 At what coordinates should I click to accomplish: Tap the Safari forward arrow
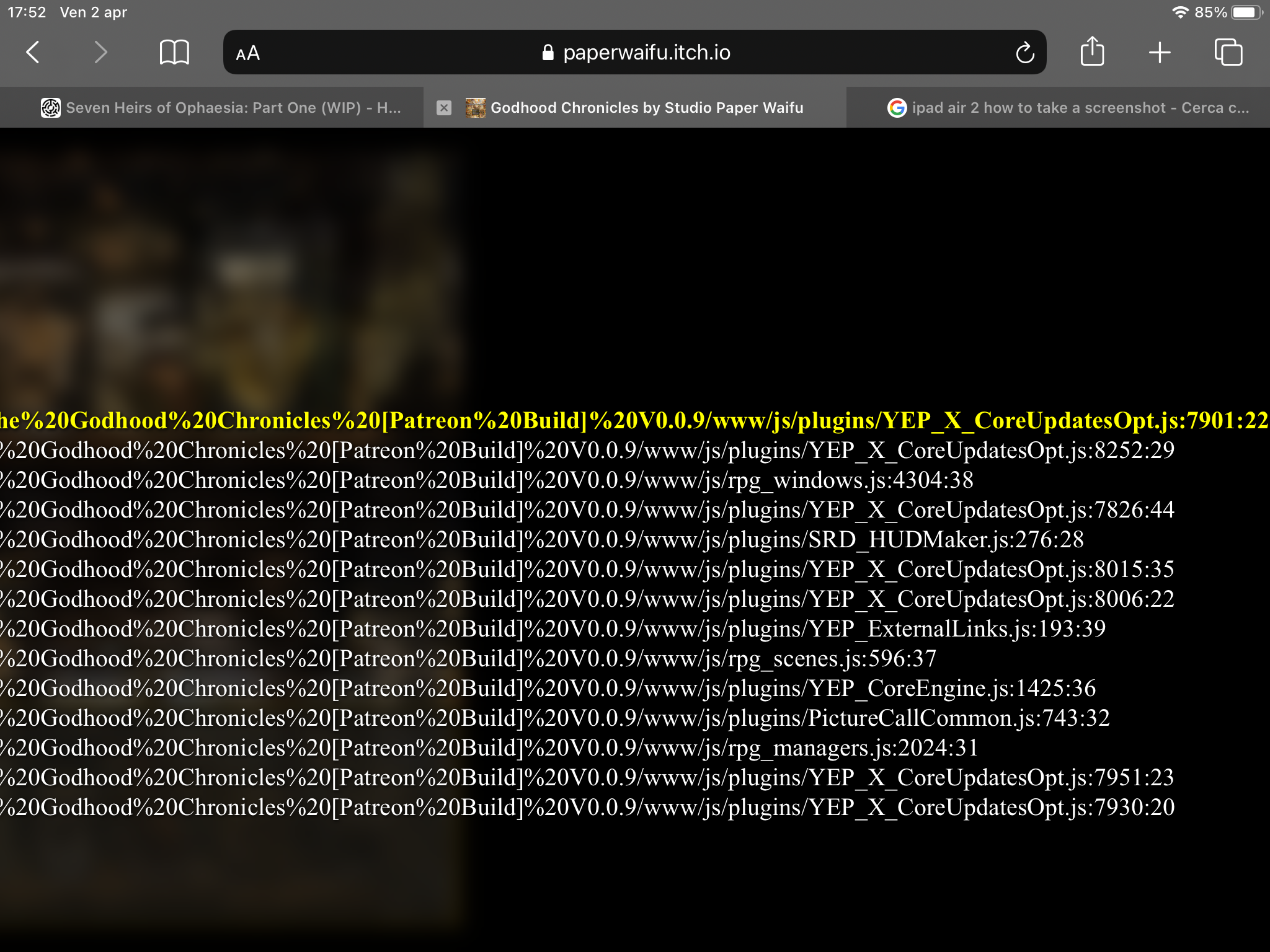click(100, 52)
